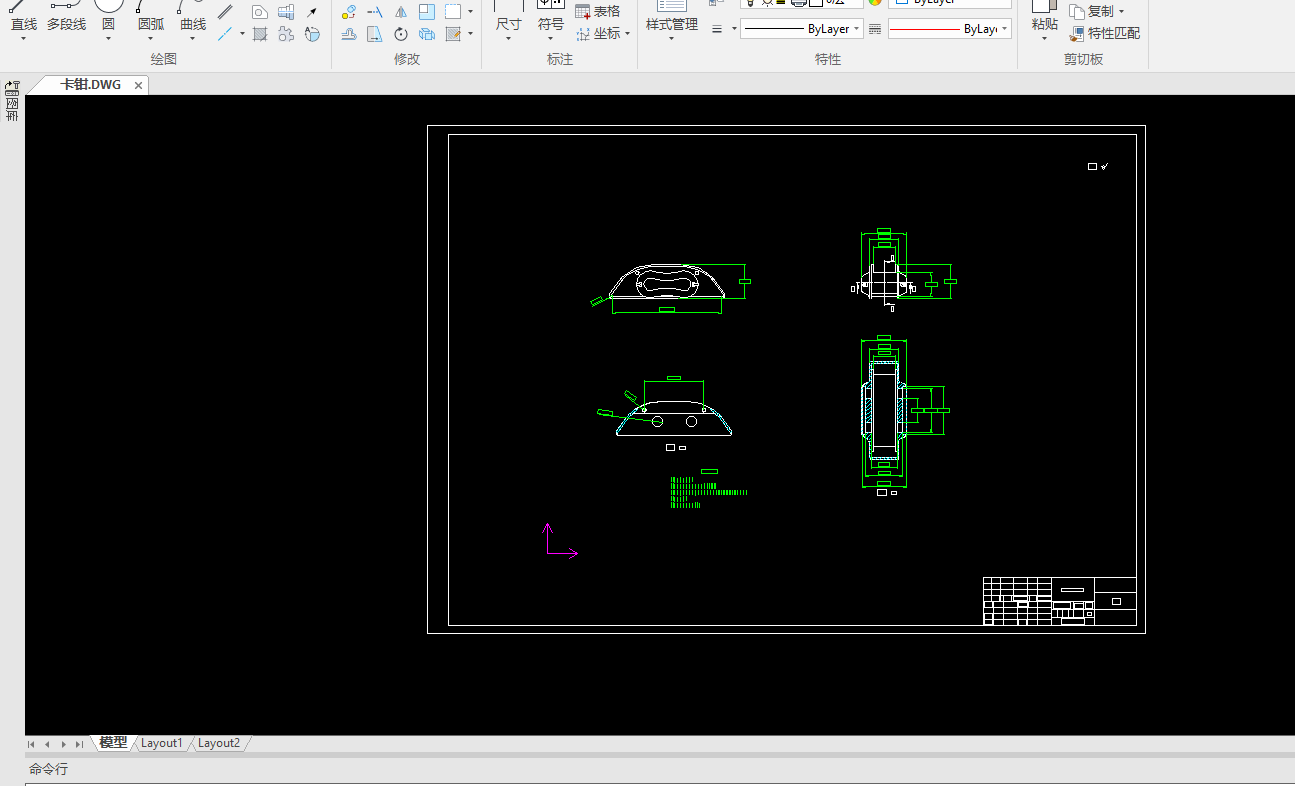
Task: Select the 多段线 (Polyline) tool
Action: pyautogui.click(x=66, y=23)
